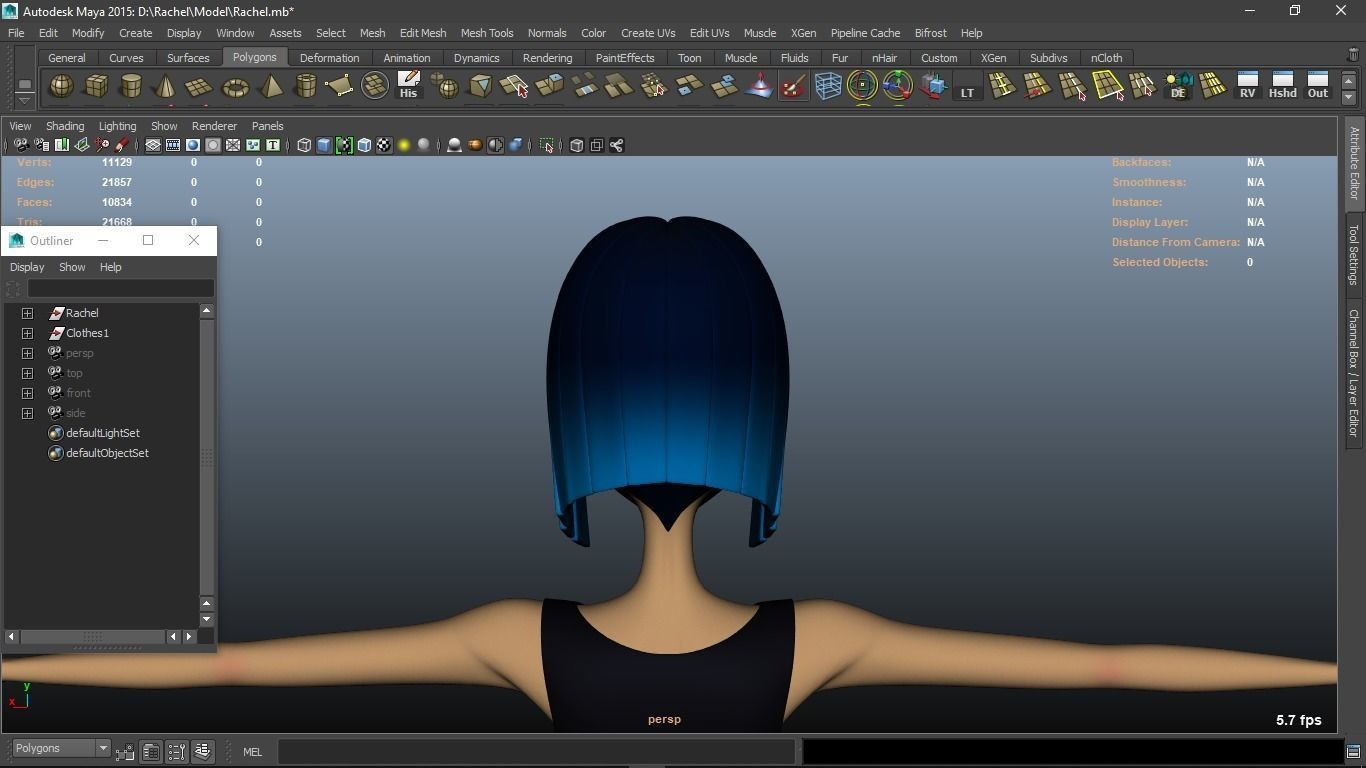This screenshot has width=1366, height=768.
Task: Toggle wireframe shading in panel toolbar
Action: tap(304, 145)
